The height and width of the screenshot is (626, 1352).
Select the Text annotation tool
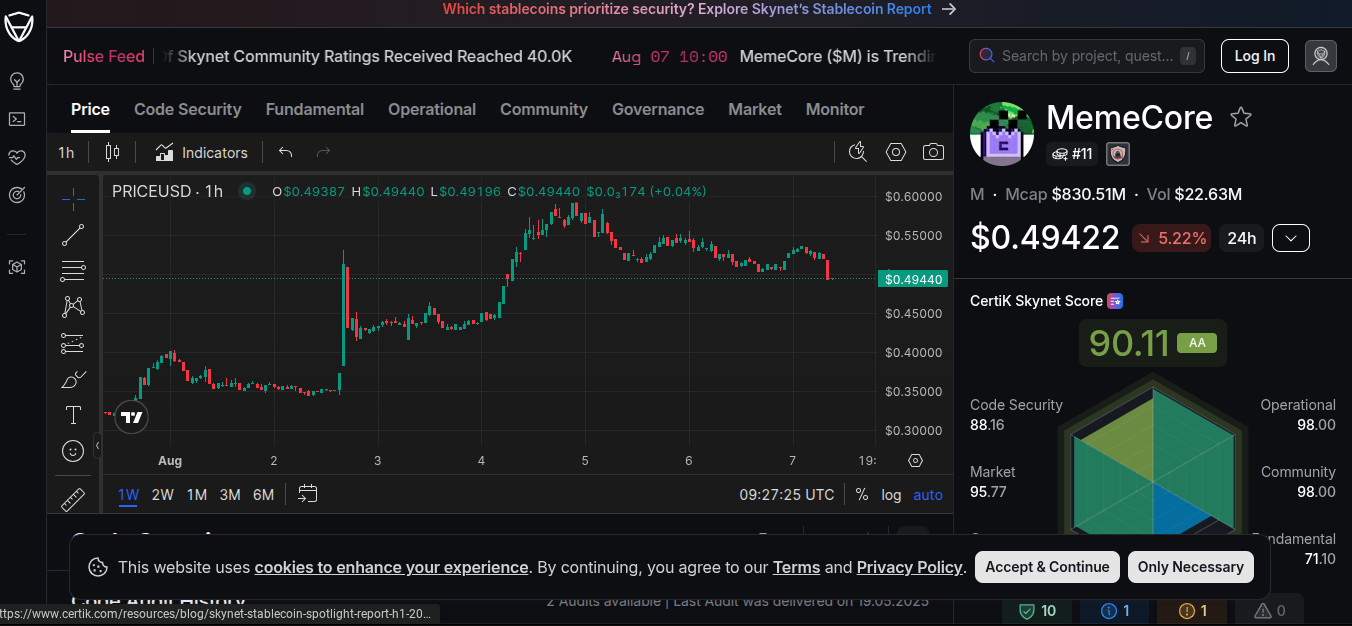[73, 415]
